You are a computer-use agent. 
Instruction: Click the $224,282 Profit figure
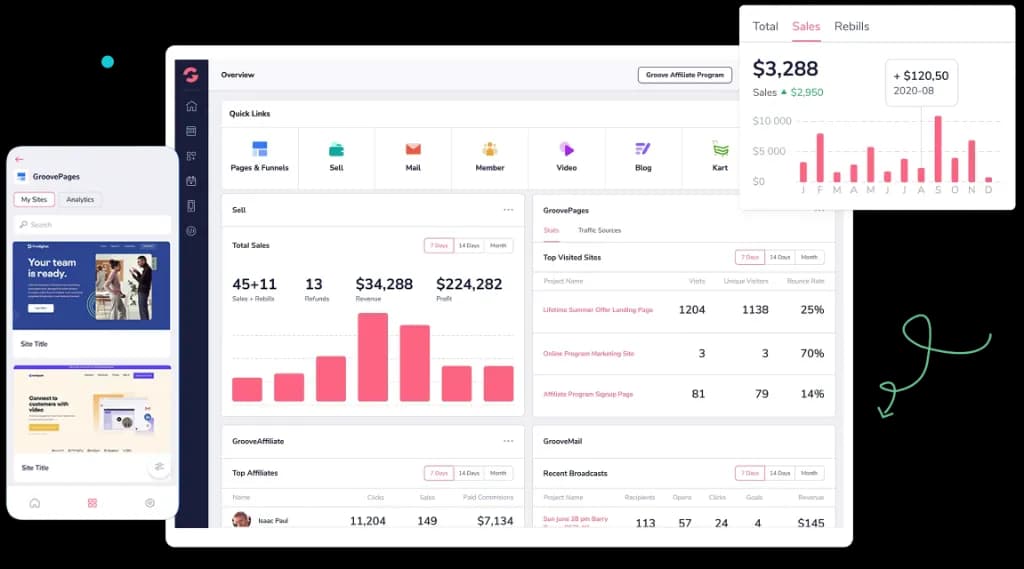pyautogui.click(x=469, y=284)
